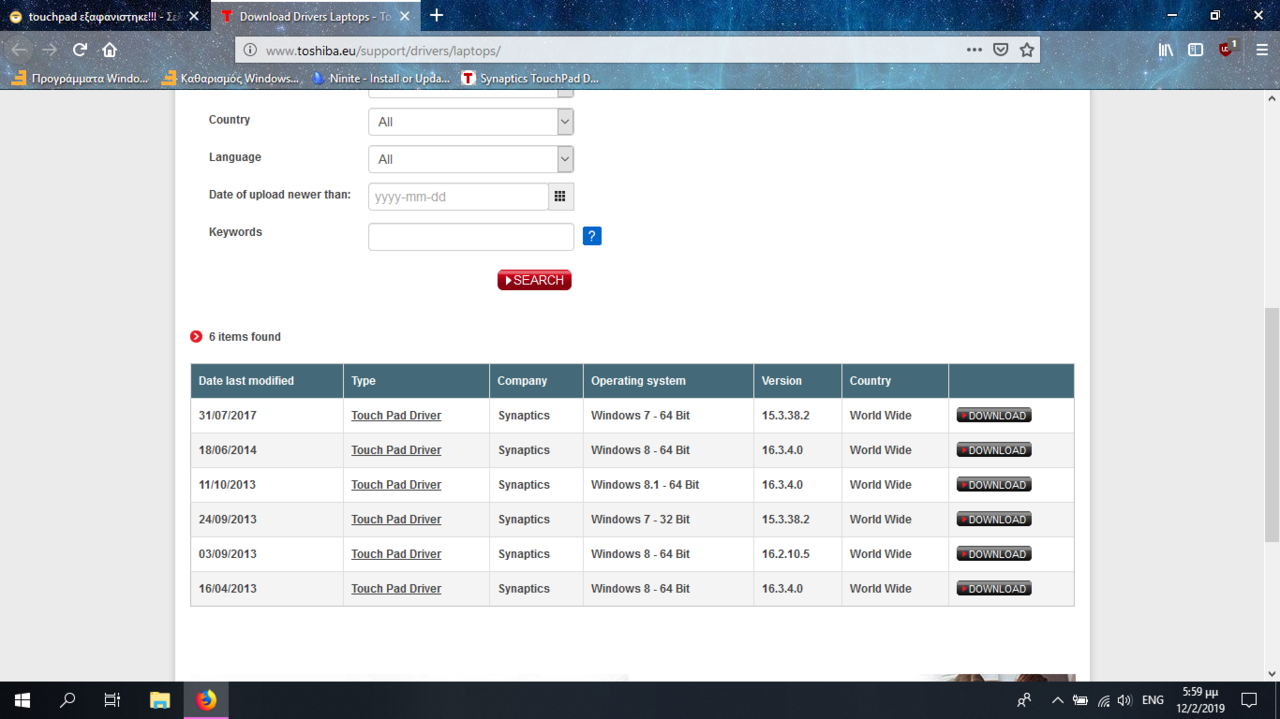Bookmark this page with the star icon

[x=1027, y=50]
